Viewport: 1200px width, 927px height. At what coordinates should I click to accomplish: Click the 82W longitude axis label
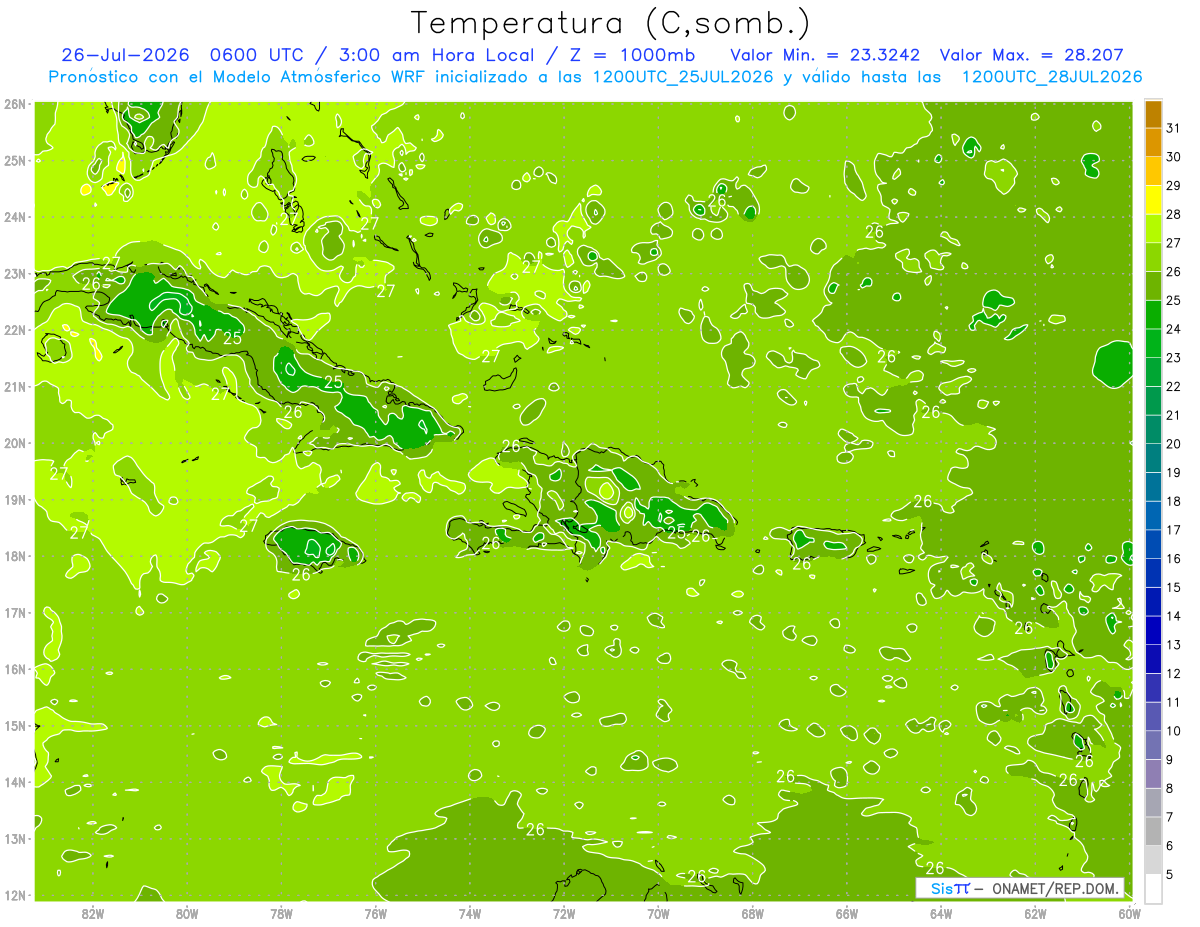pos(92,913)
